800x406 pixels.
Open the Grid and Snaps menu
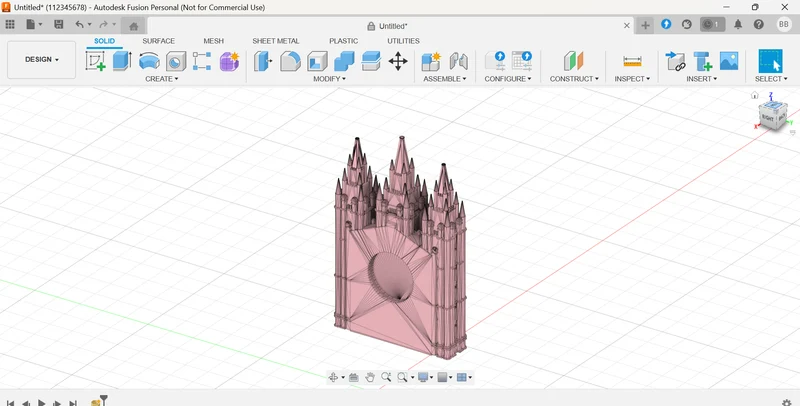[x=442, y=377]
